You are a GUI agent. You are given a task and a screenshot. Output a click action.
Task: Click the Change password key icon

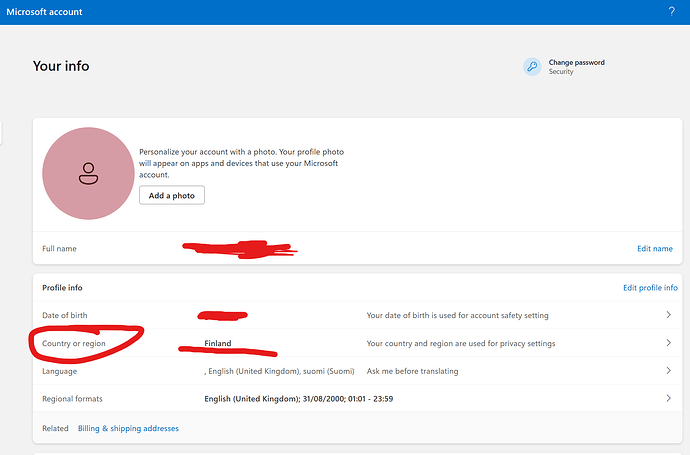pyautogui.click(x=532, y=66)
